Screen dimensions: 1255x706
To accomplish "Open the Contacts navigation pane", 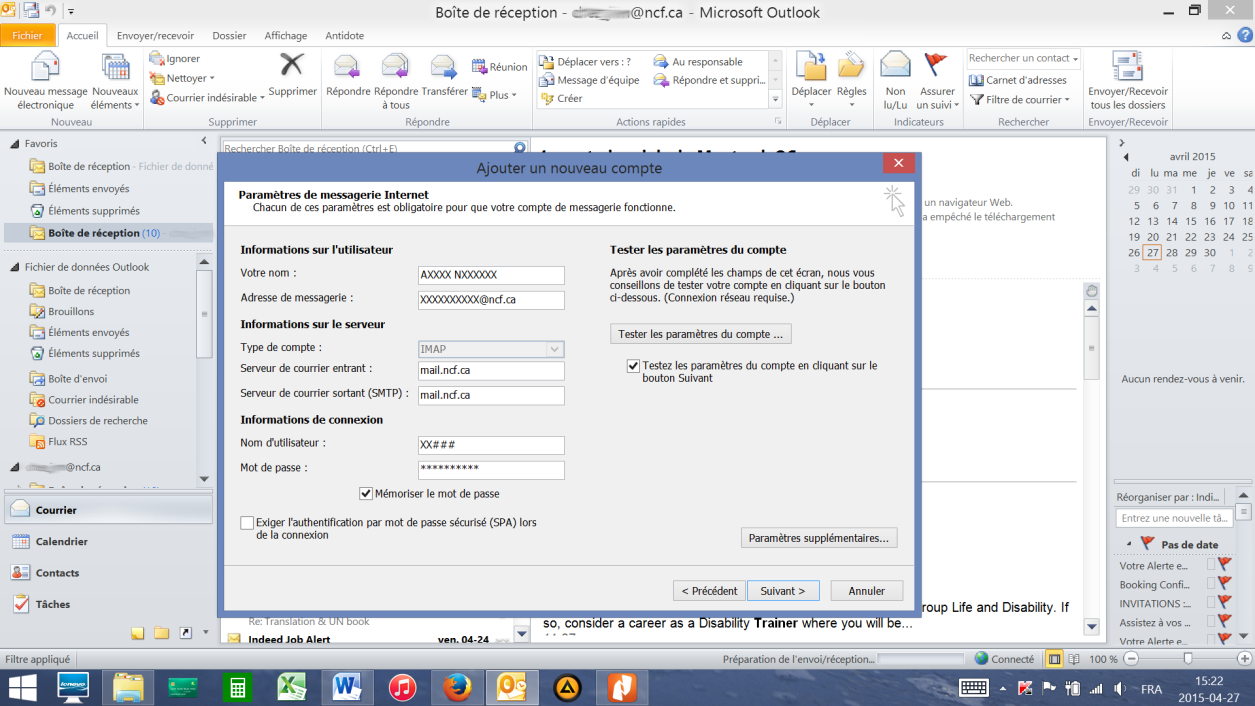I will point(108,573).
